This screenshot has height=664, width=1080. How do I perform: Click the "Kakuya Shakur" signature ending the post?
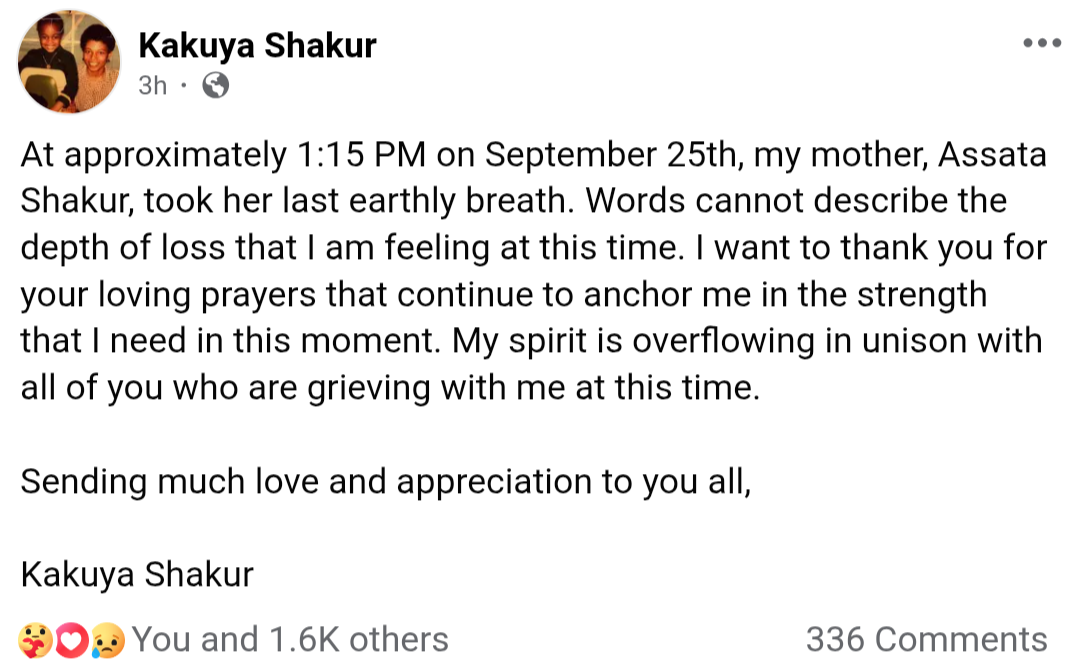point(137,575)
